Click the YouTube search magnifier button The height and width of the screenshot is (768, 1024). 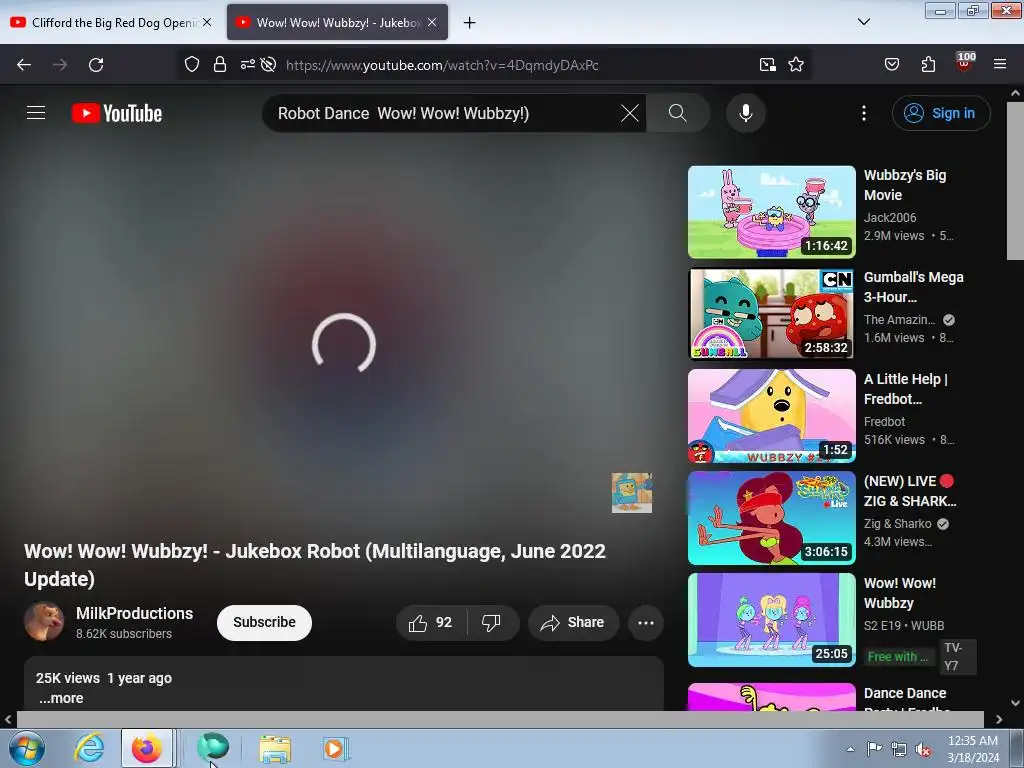pyautogui.click(x=678, y=113)
